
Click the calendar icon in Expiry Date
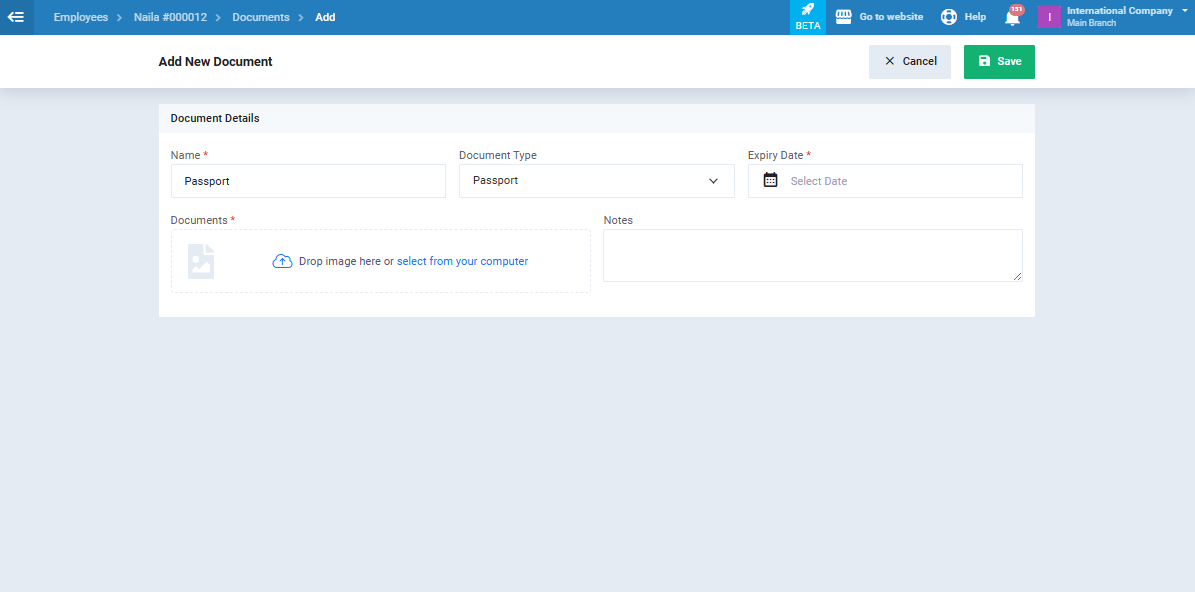(770, 181)
